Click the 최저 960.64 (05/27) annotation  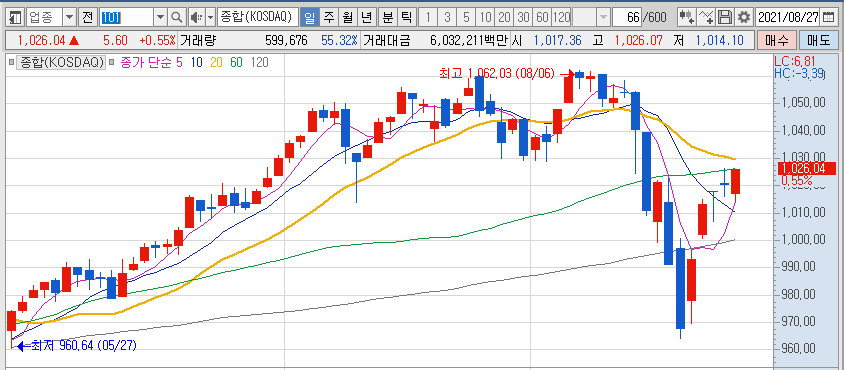tap(83, 345)
